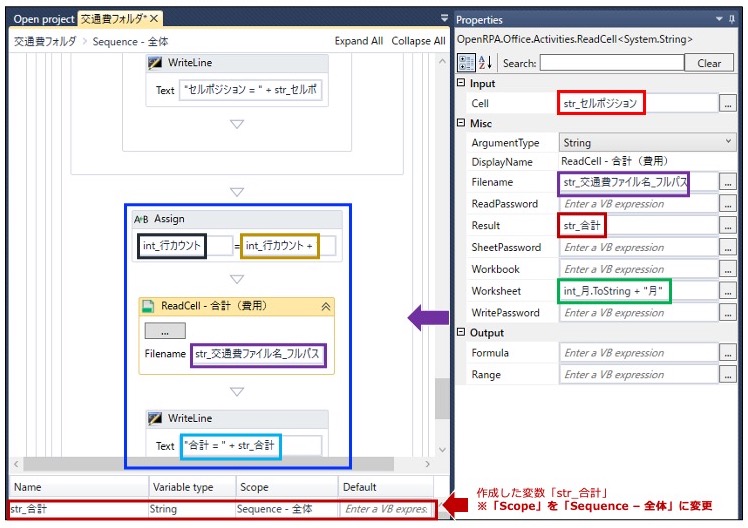Open the document tab list dropdown arrow
748x528 pixels.
point(444,18)
